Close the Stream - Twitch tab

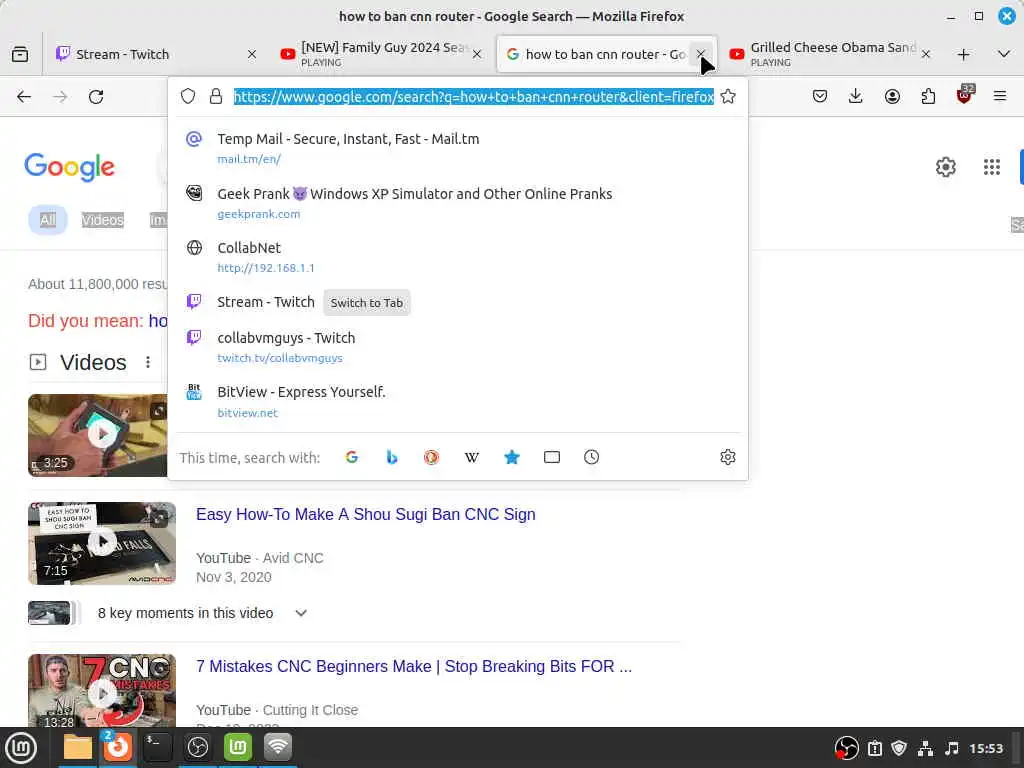[x=252, y=54]
